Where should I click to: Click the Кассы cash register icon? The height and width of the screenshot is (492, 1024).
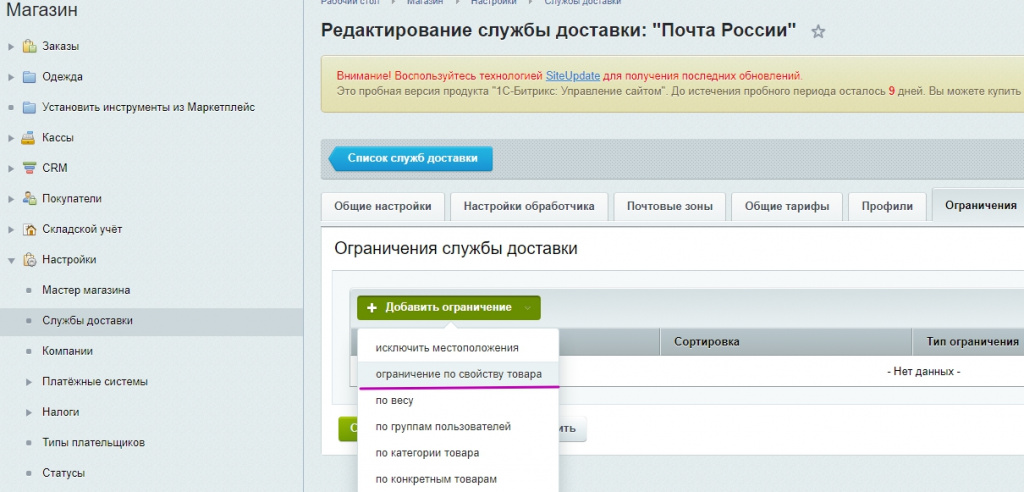pyautogui.click(x=29, y=138)
